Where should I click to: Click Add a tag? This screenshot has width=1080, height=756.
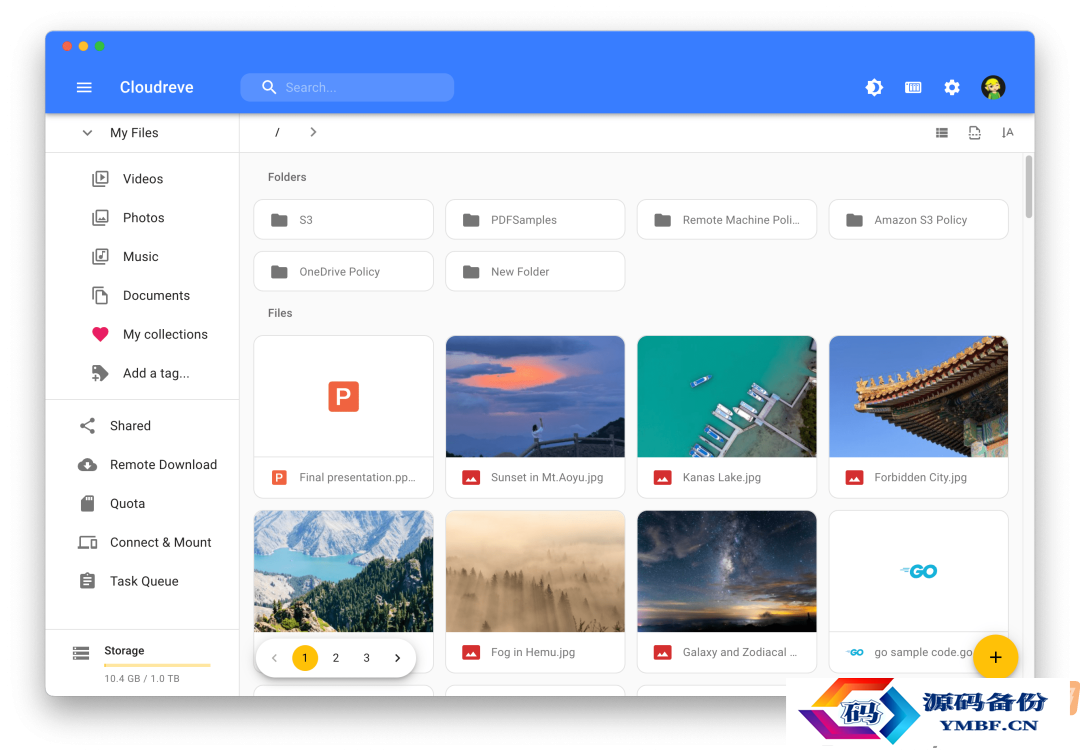pos(143,373)
